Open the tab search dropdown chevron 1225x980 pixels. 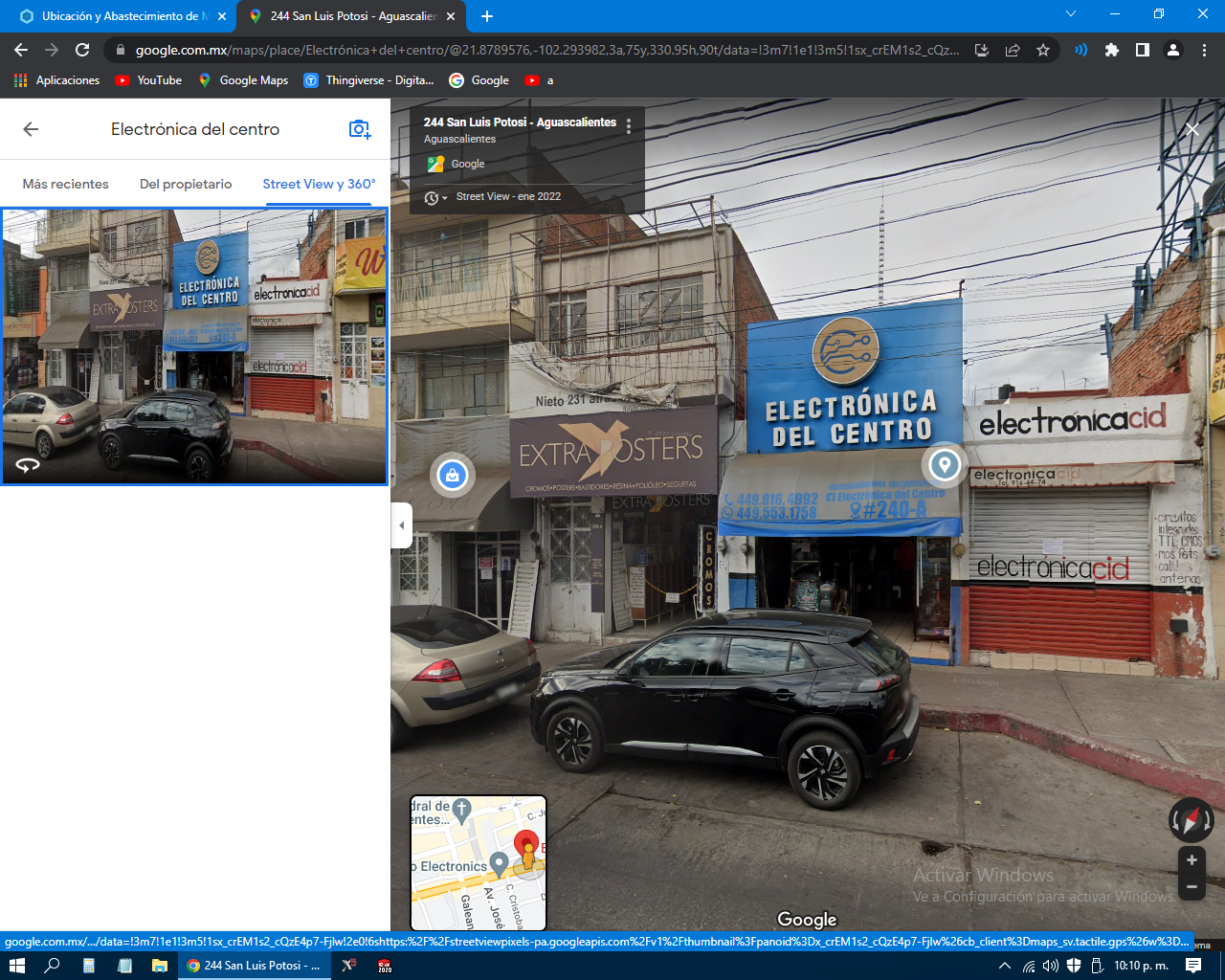(1071, 14)
